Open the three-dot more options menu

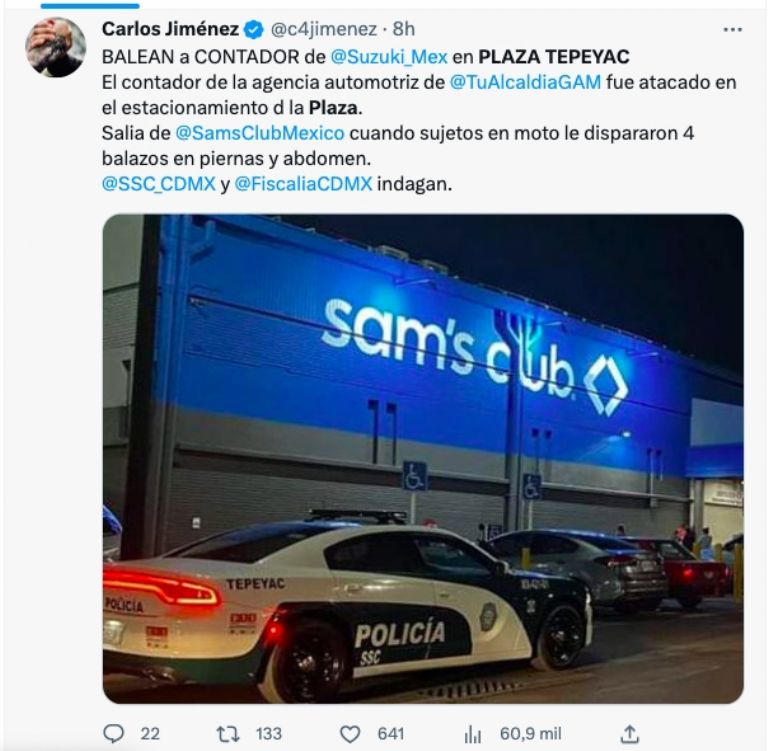click(732, 30)
